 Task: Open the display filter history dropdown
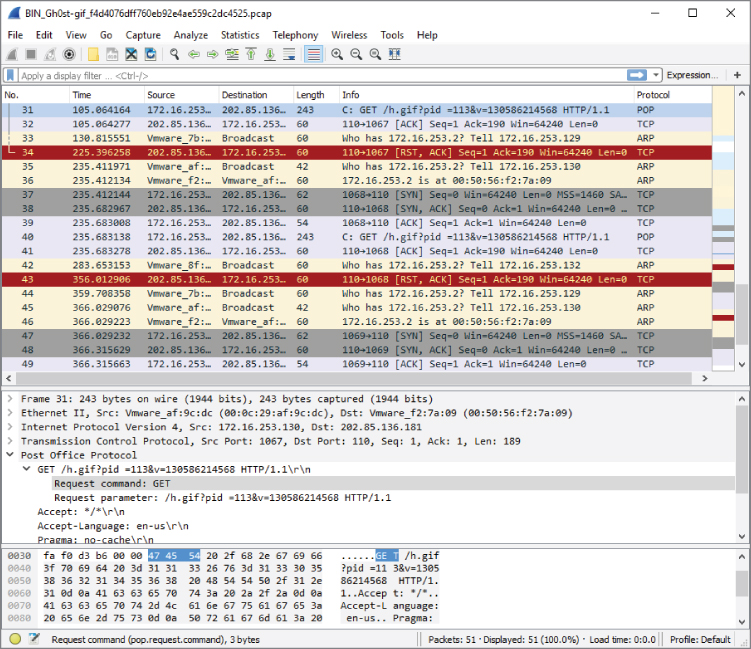(656, 75)
